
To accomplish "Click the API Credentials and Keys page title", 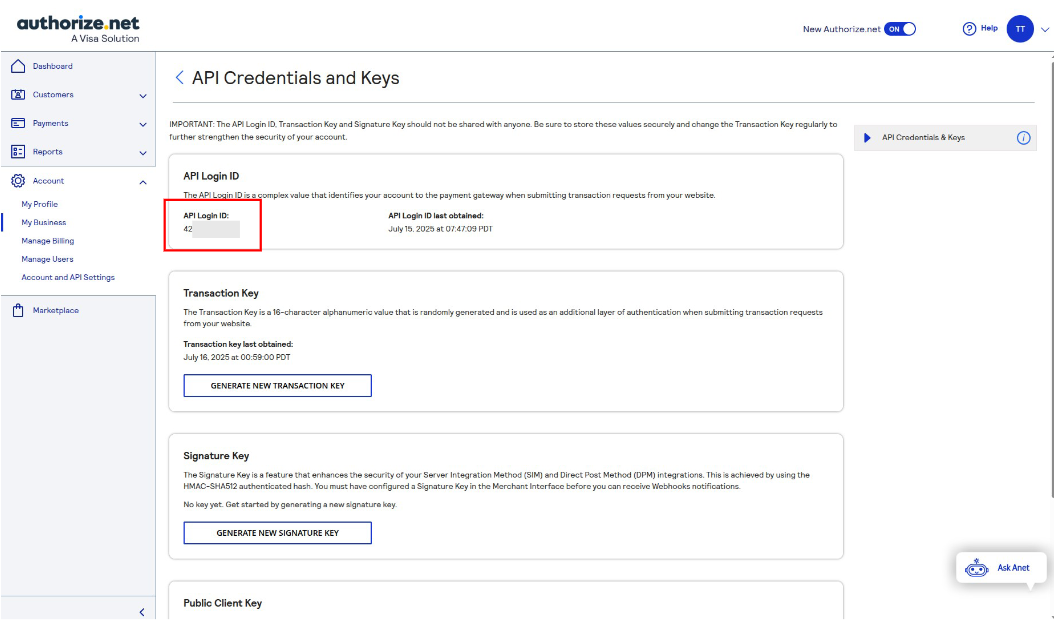I will point(295,78).
